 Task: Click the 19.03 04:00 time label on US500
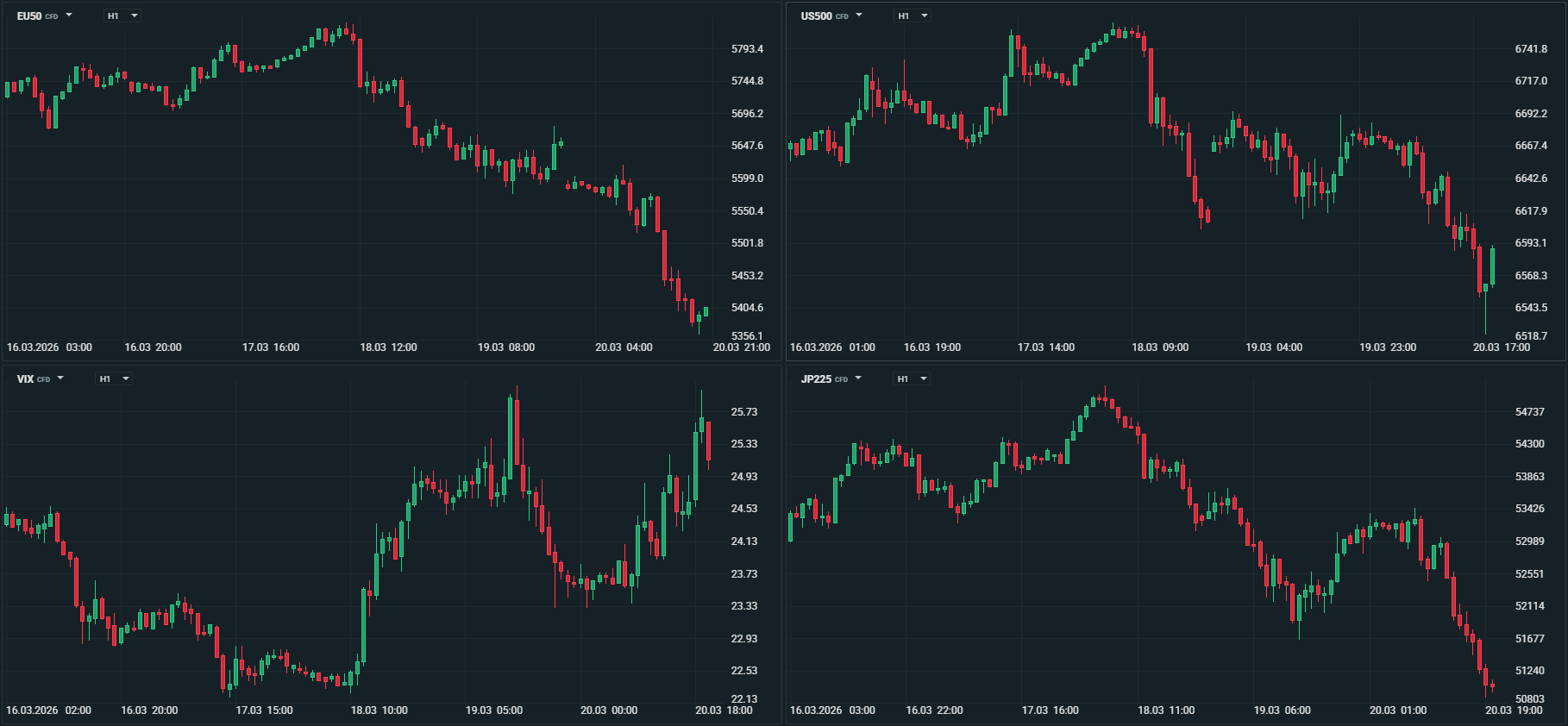point(1274,347)
